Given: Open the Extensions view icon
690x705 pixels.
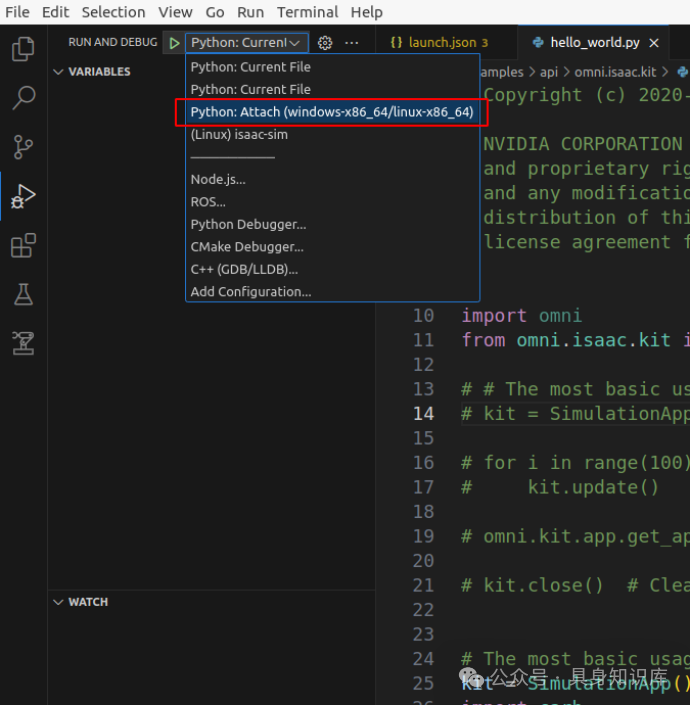Looking at the screenshot, I should pos(22,245).
